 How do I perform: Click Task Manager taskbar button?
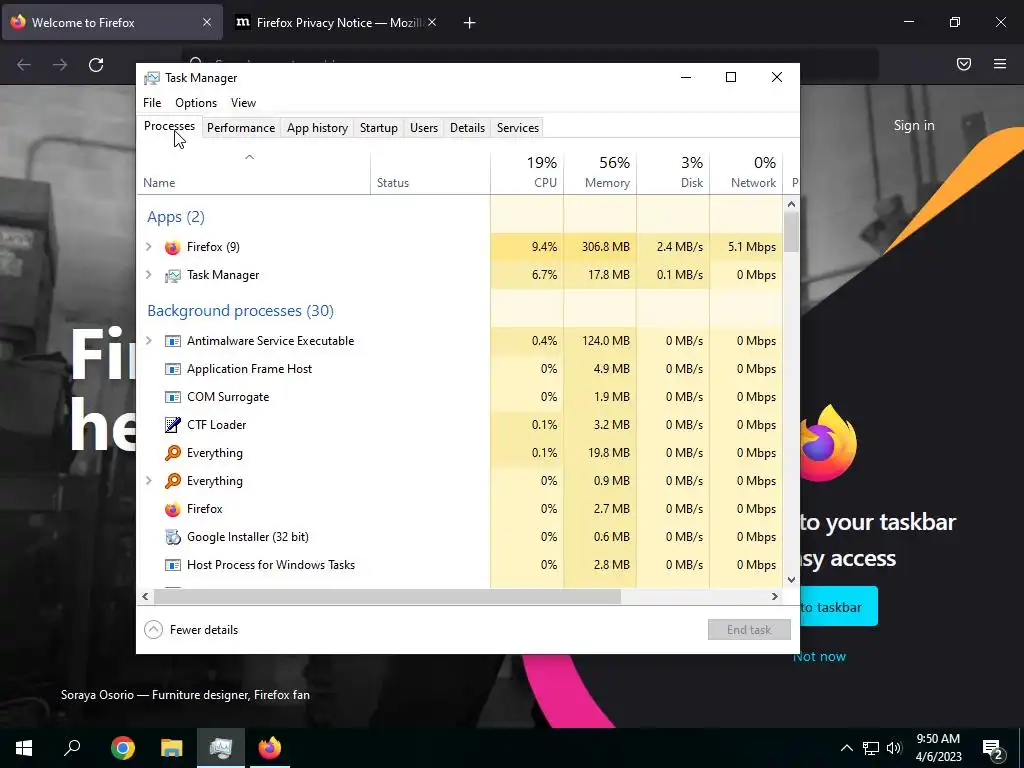221,748
